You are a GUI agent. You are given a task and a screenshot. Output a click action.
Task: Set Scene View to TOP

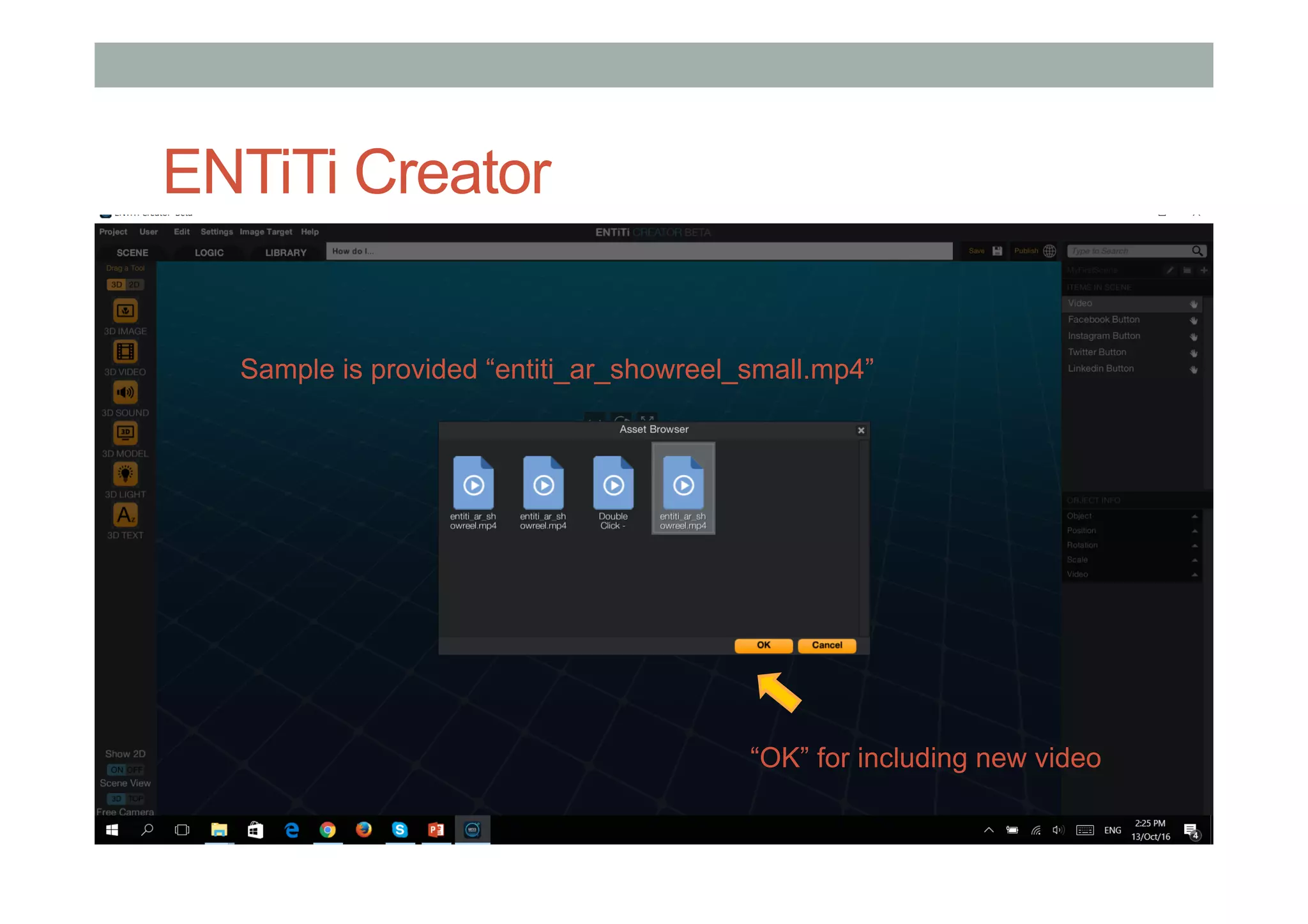pyautogui.click(x=135, y=799)
